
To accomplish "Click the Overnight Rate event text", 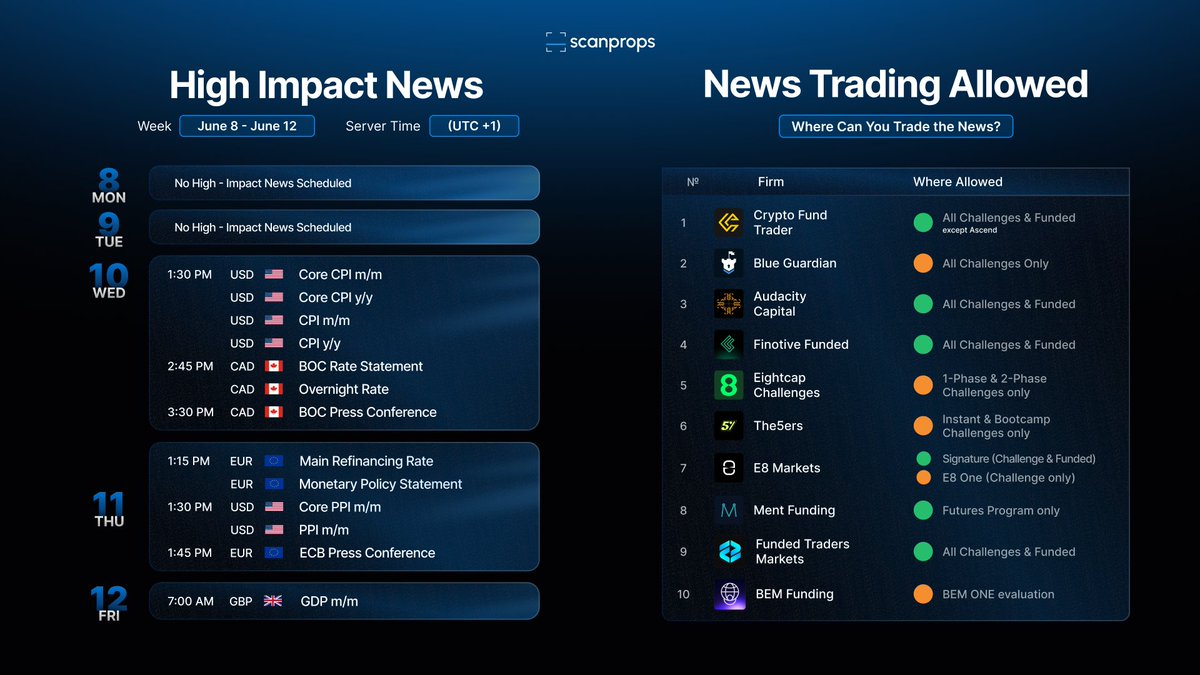I will (344, 389).
